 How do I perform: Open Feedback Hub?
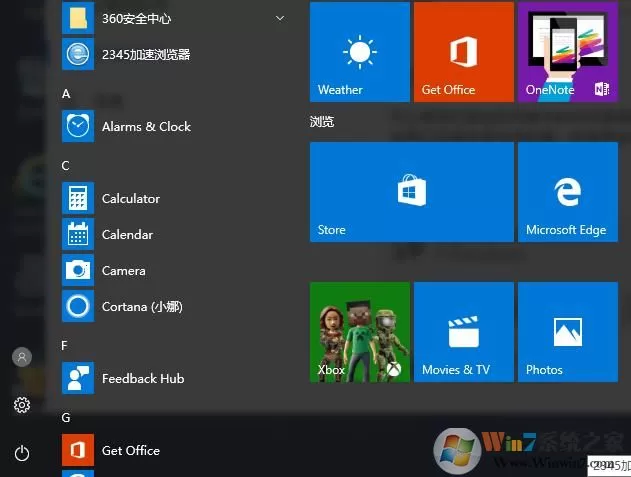click(175, 378)
